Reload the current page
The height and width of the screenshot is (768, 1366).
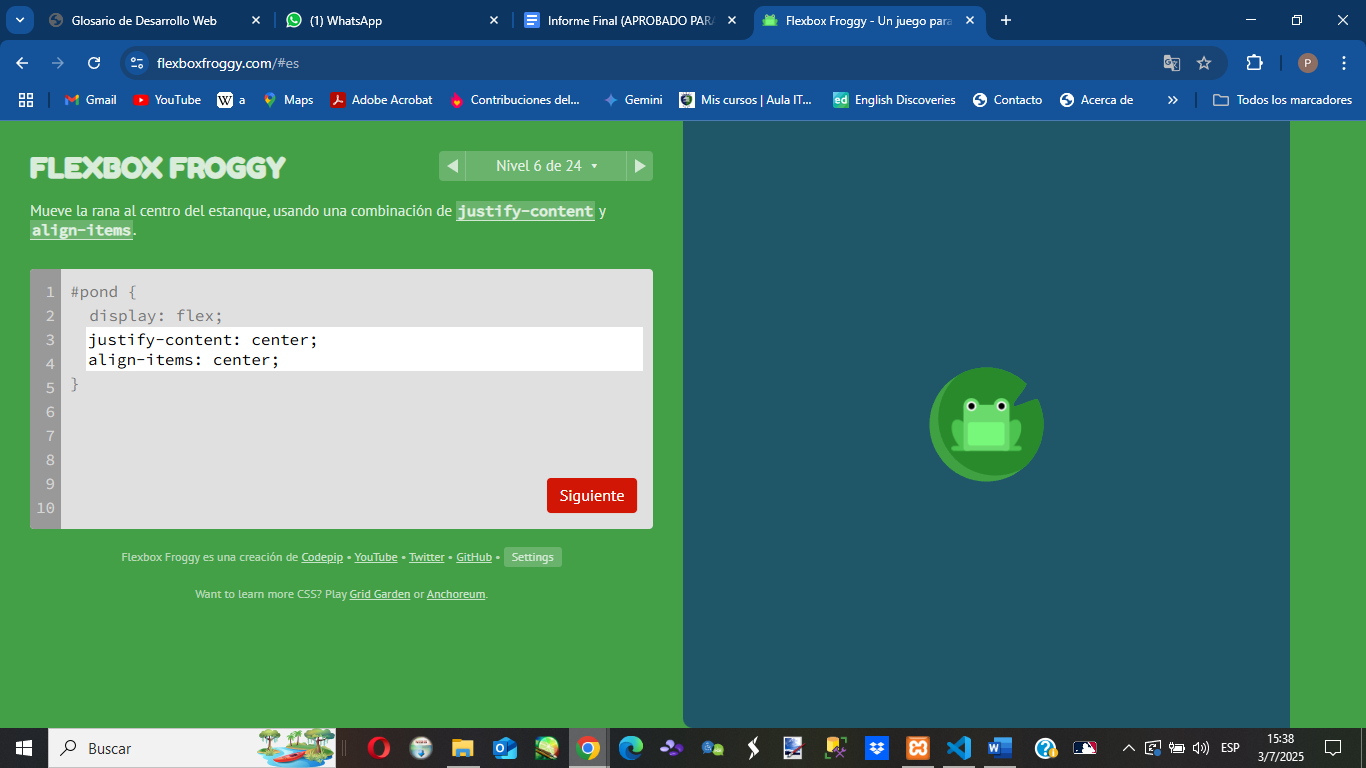pos(94,63)
